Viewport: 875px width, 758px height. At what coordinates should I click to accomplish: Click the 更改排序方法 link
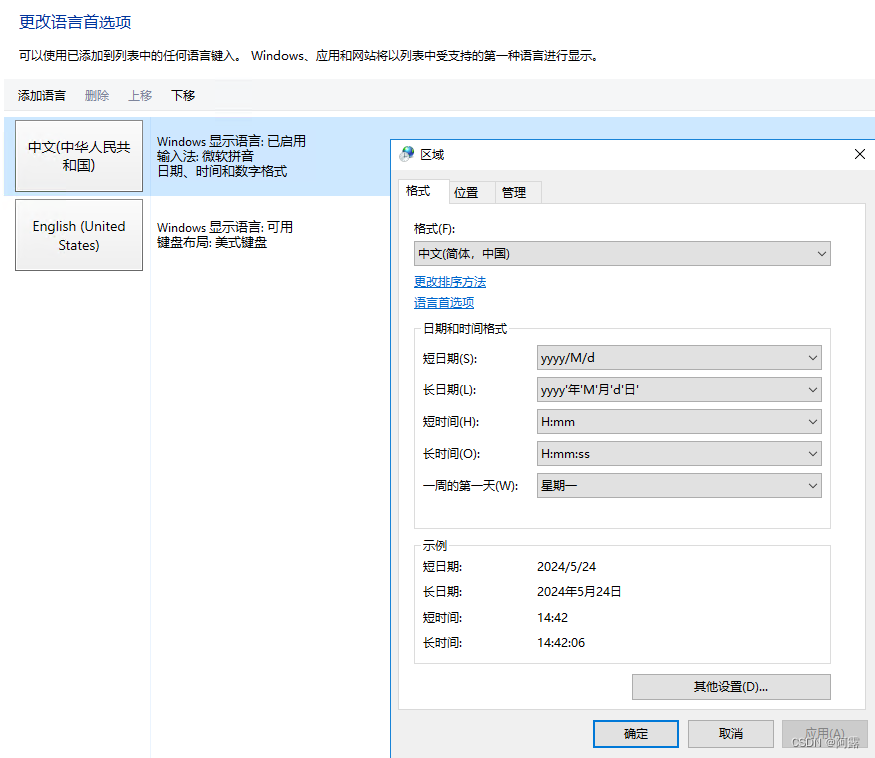(x=450, y=281)
